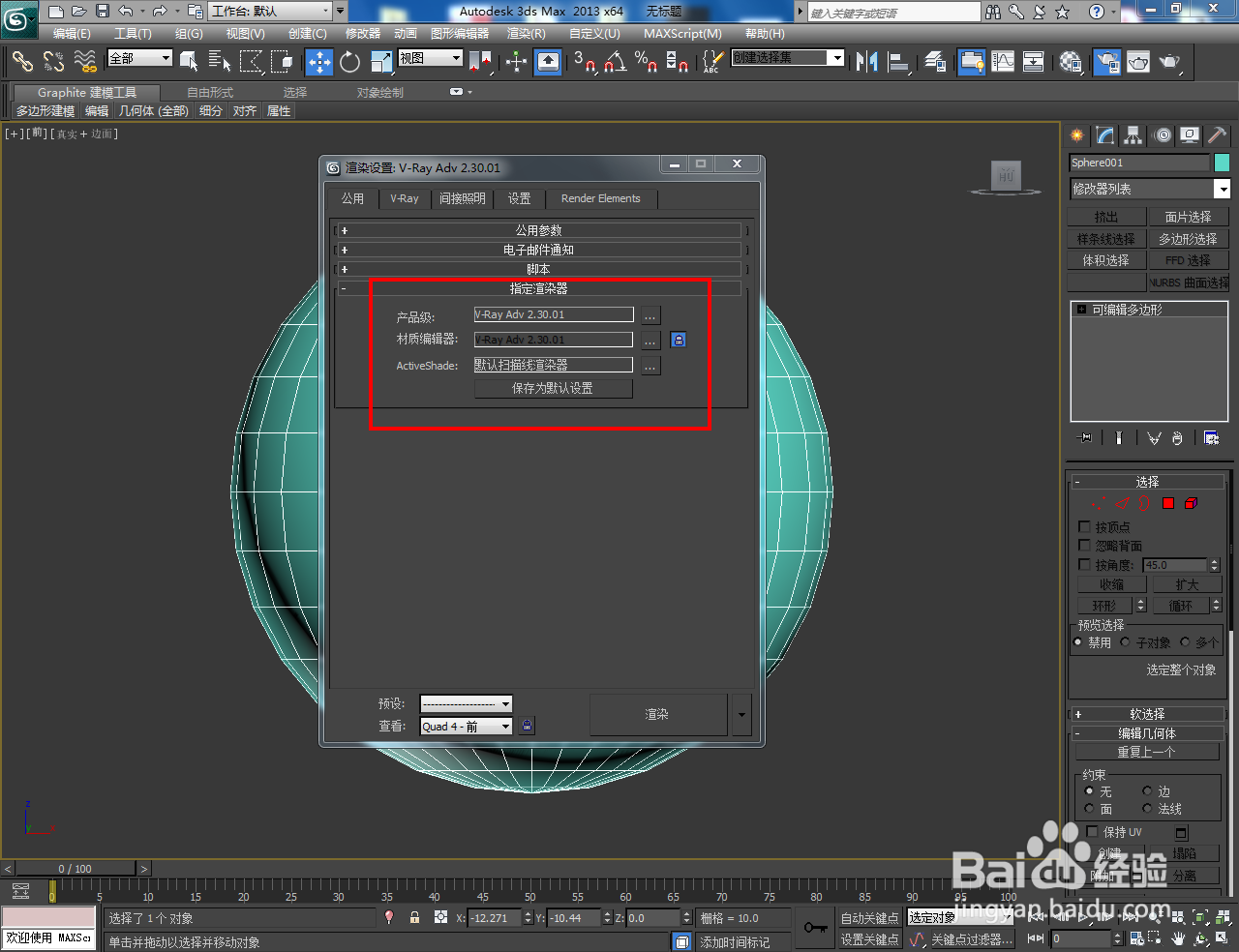
Task: Select the 子对象 preview selection radio
Action: pos(1125,642)
